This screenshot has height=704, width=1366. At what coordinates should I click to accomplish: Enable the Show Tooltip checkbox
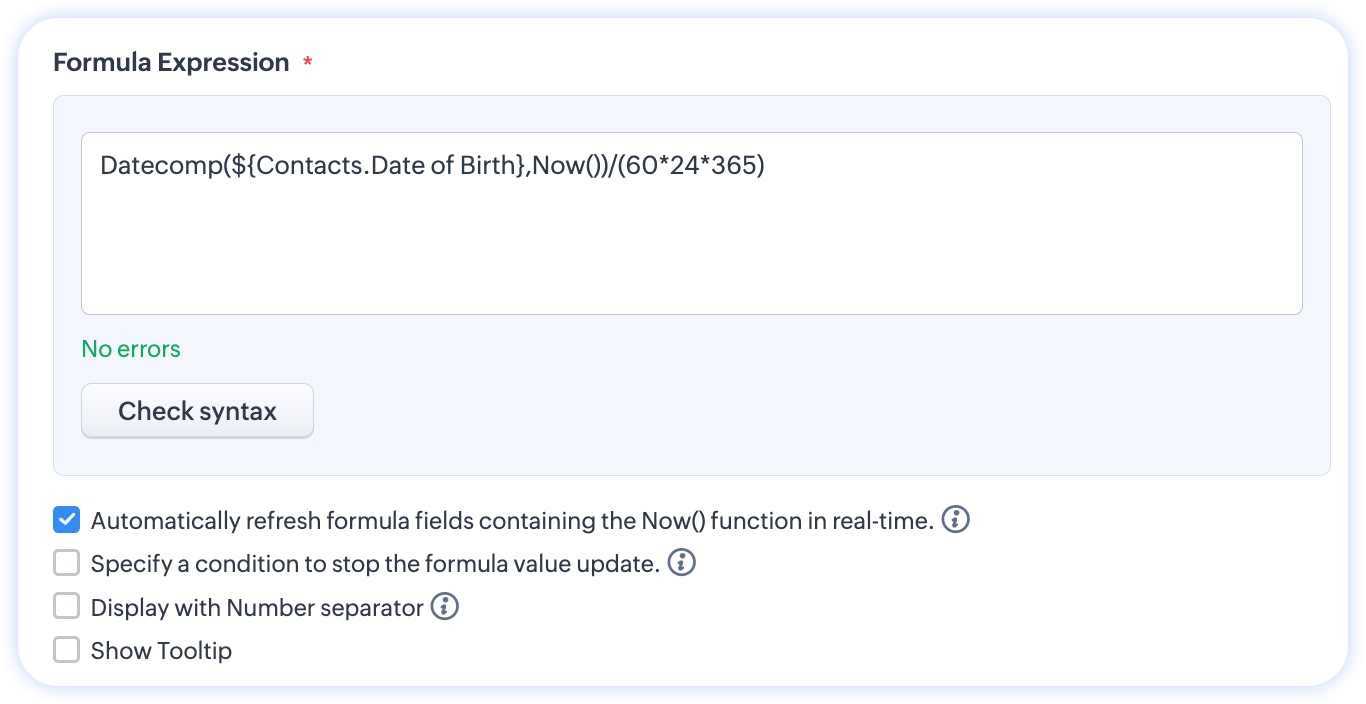[x=67, y=651]
